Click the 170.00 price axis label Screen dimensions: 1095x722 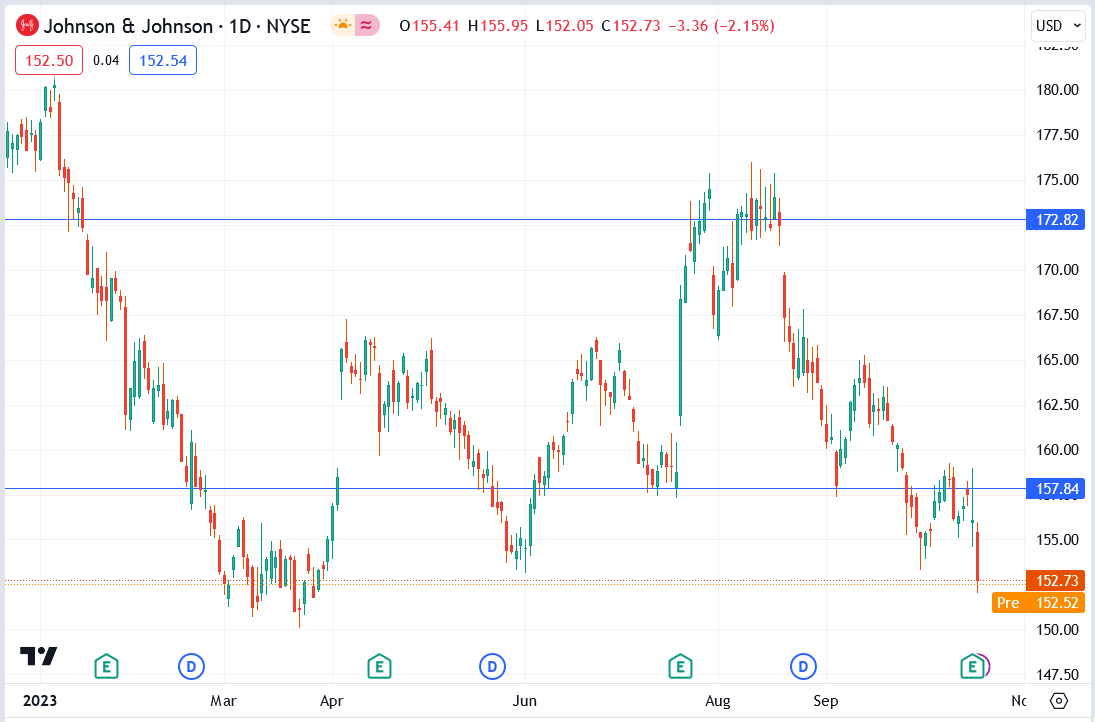pyautogui.click(x=1057, y=270)
